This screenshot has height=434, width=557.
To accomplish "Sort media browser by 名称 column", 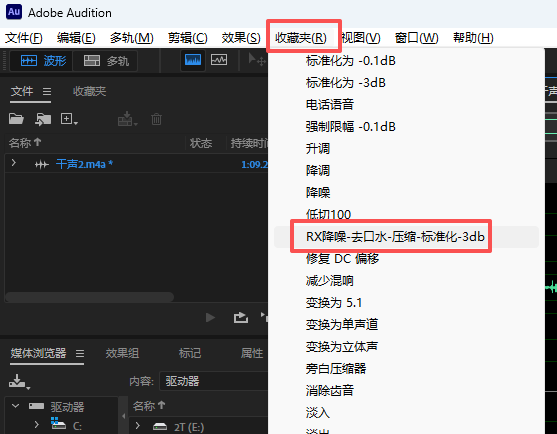I will (149, 406).
